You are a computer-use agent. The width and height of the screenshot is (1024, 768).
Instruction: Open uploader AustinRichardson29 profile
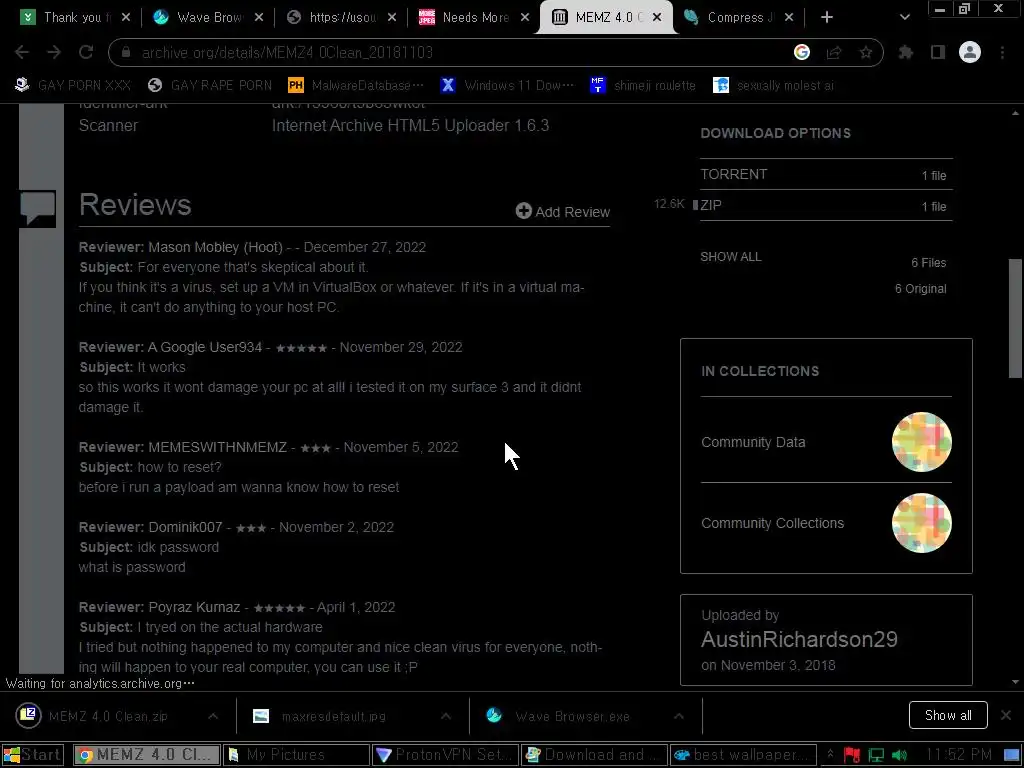[799, 639]
